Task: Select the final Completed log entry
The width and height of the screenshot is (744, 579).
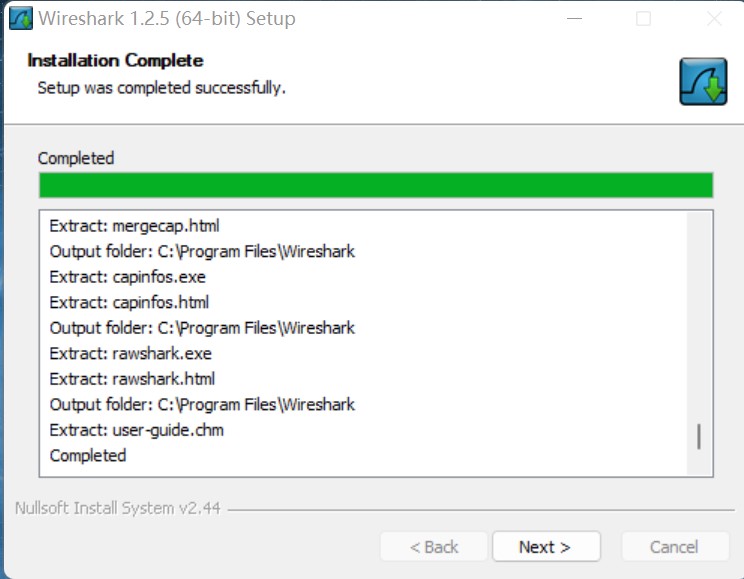Action: (x=88, y=456)
